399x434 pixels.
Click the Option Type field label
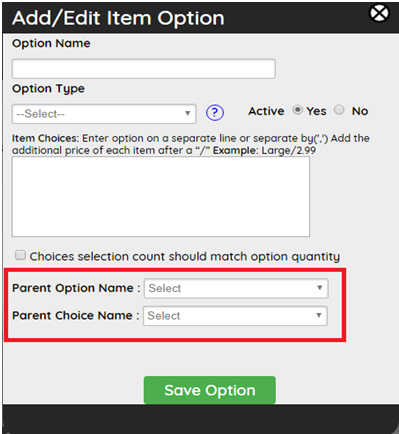pyautogui.click(x=48, y=89)
